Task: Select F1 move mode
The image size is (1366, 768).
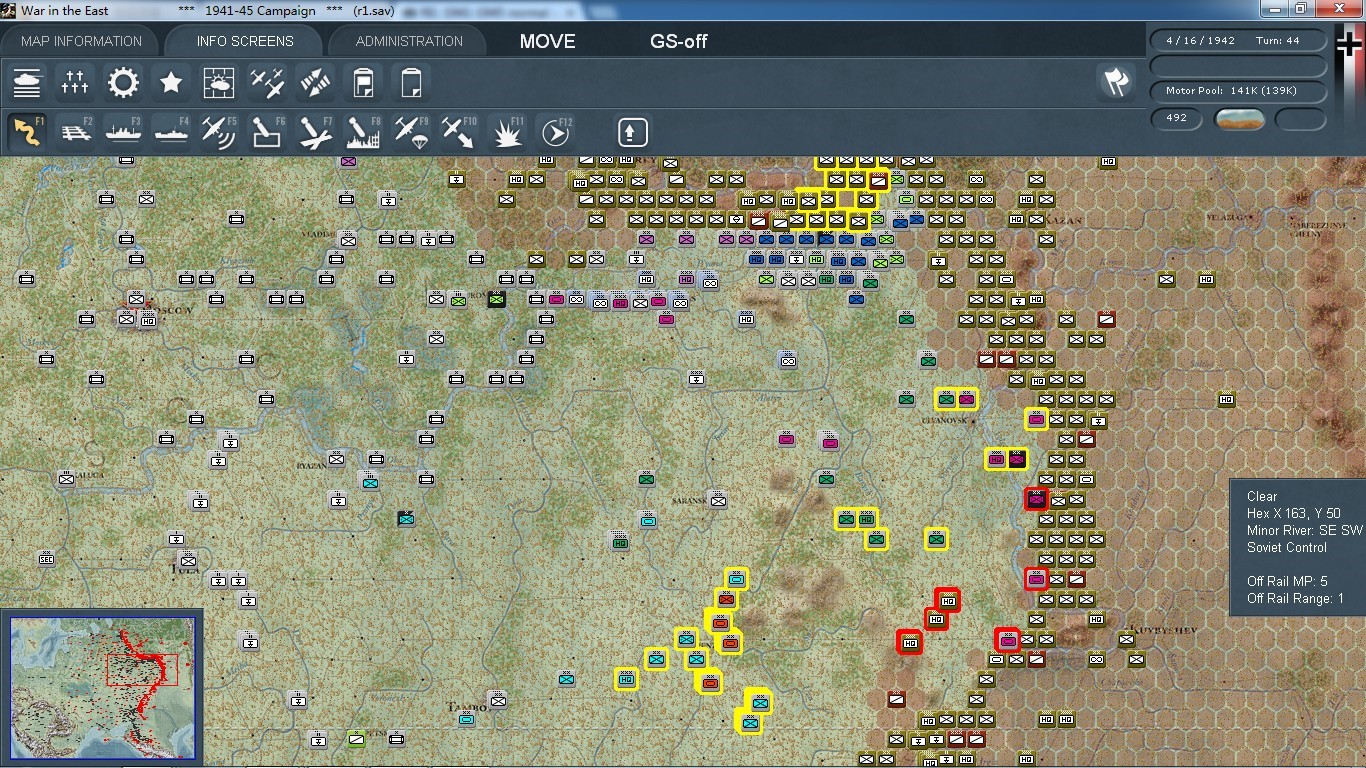Action: click(x=27, y=132)
